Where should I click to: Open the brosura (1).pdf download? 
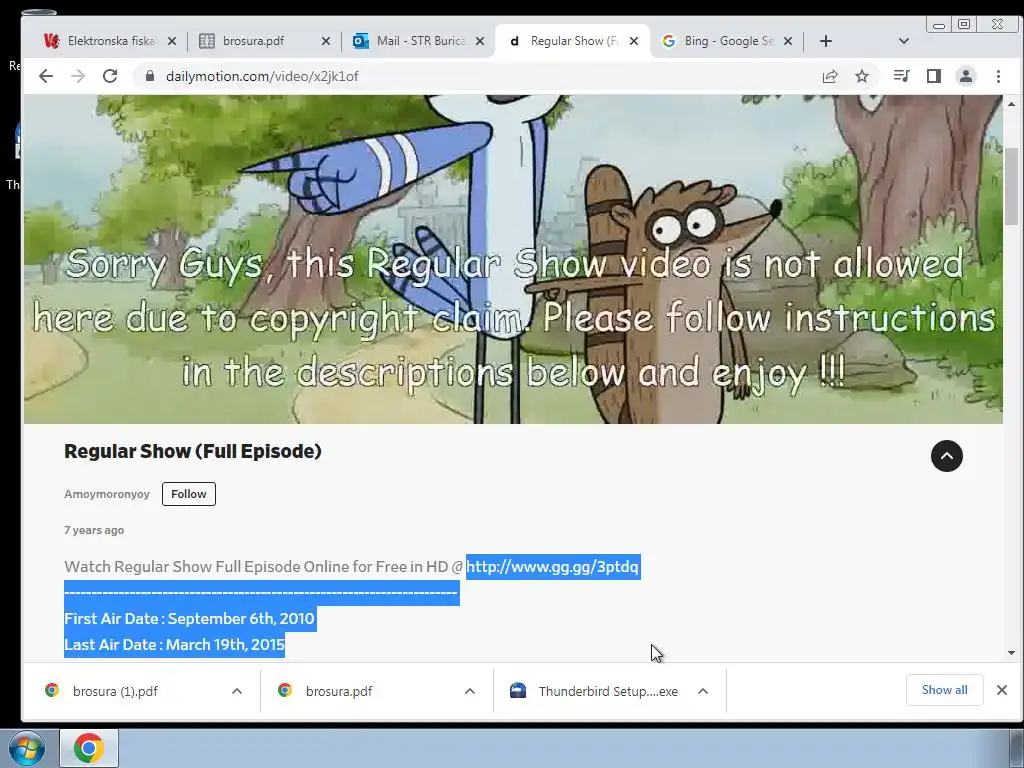[x=115, y=691]
